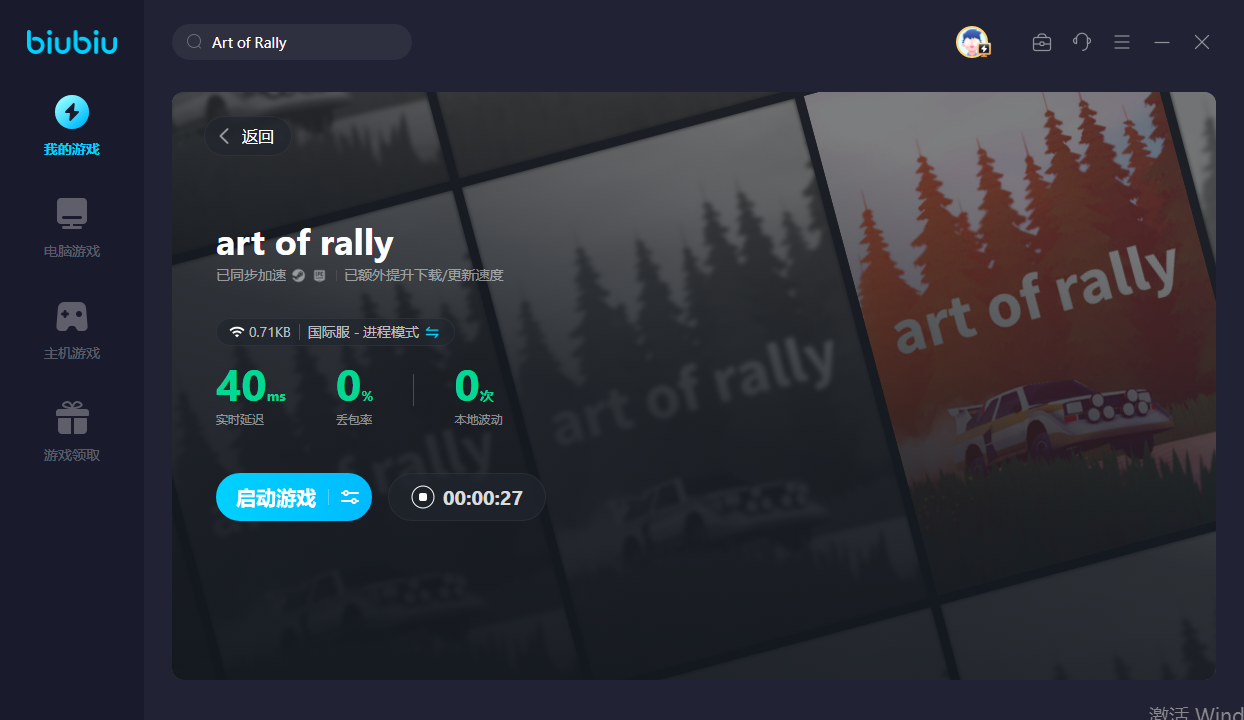
Task: Click the wifi speed indicator icon
Action: (237, 332)
